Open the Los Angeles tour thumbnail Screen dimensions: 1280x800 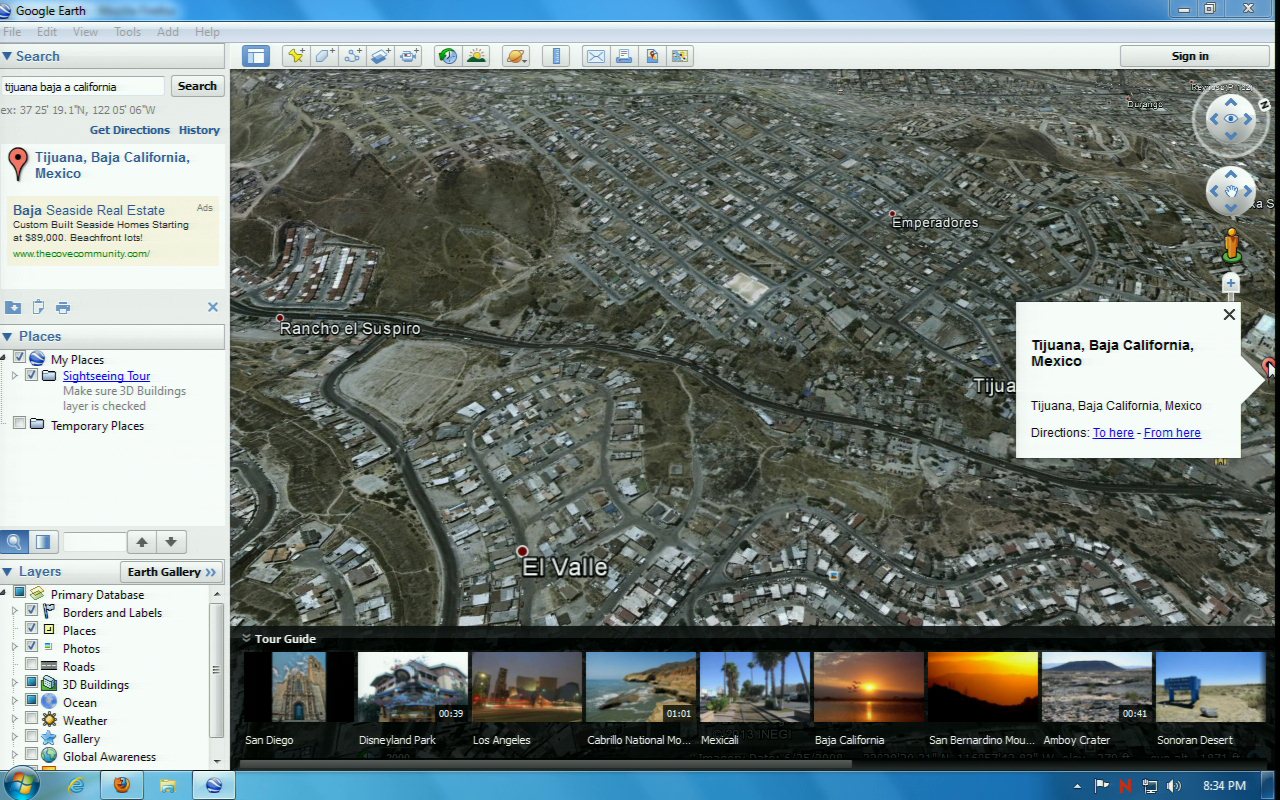[x=526, y=688]
